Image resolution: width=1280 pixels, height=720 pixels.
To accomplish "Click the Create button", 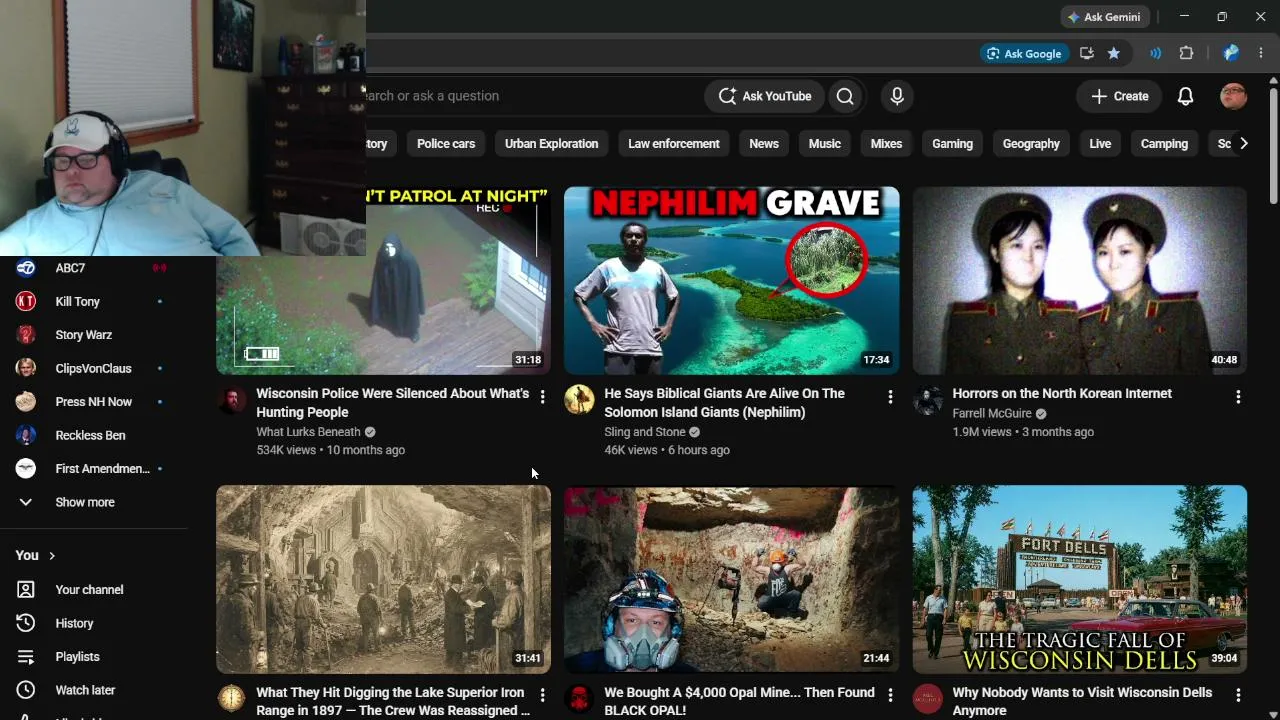I will (1120, 96).
